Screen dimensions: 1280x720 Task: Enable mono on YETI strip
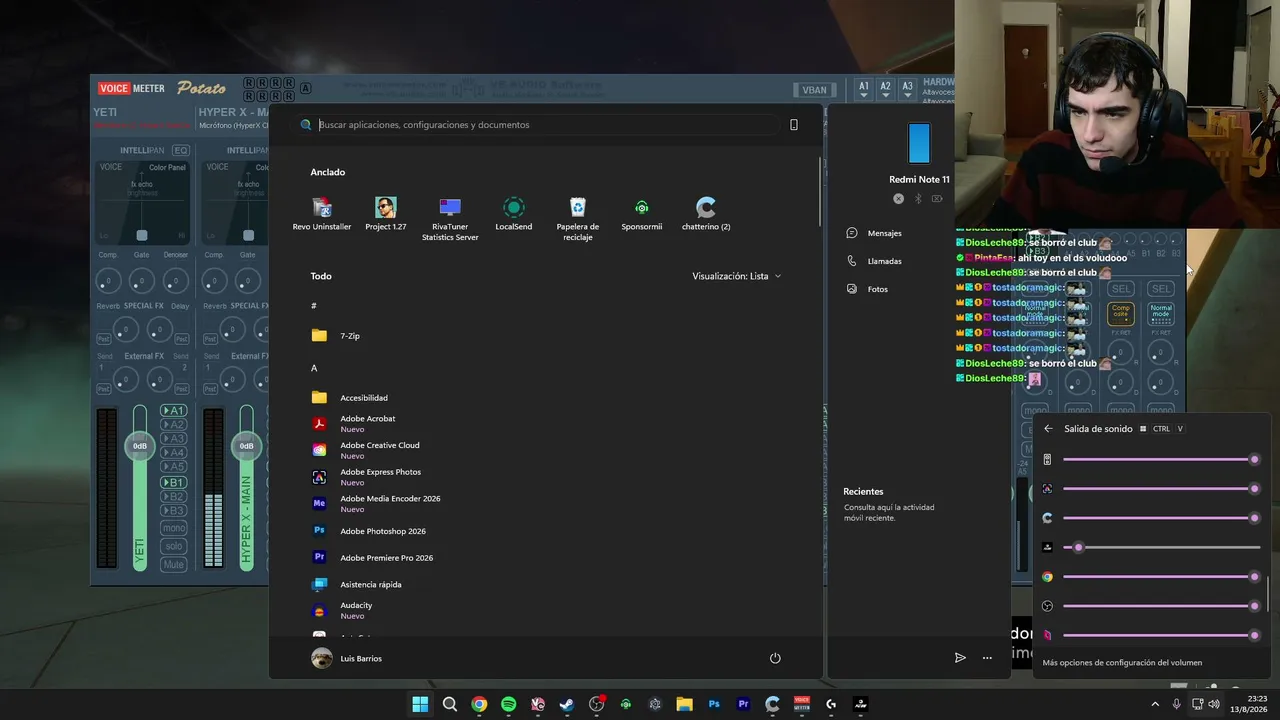pos(174,528)
